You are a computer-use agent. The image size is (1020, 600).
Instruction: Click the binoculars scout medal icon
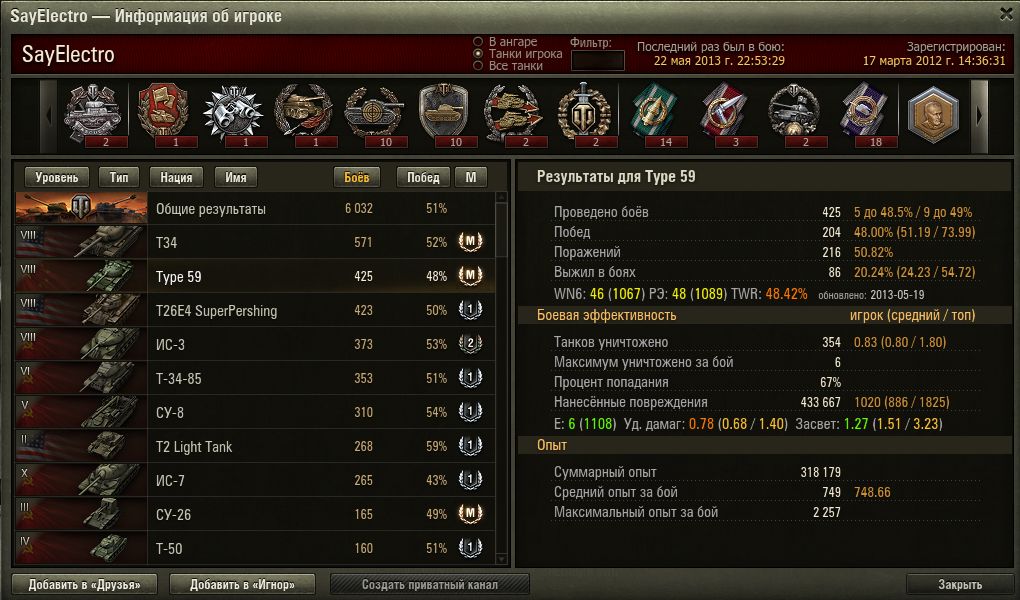tap(233, 113)
